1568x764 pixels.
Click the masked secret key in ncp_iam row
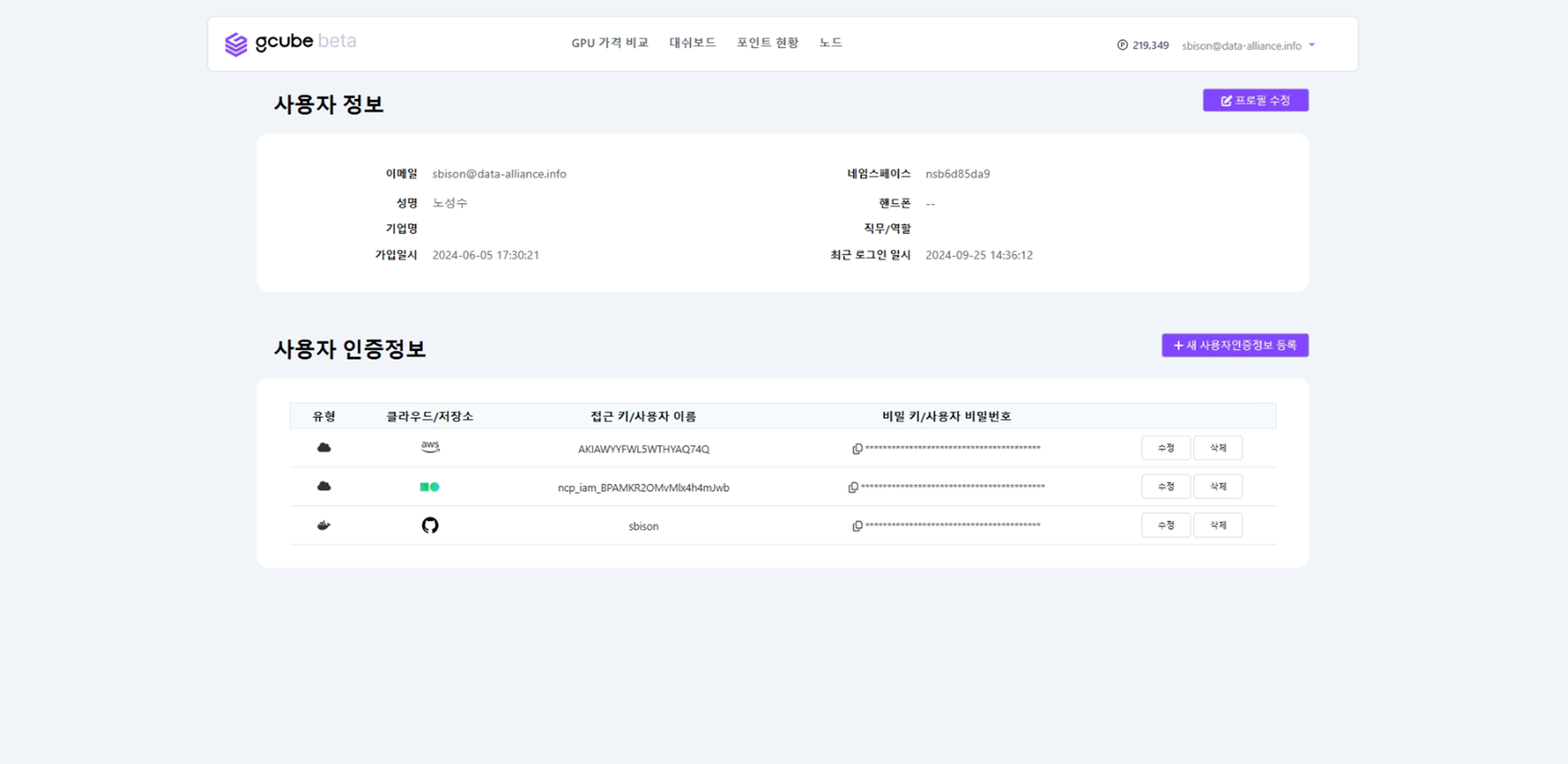tap(953, 487)
